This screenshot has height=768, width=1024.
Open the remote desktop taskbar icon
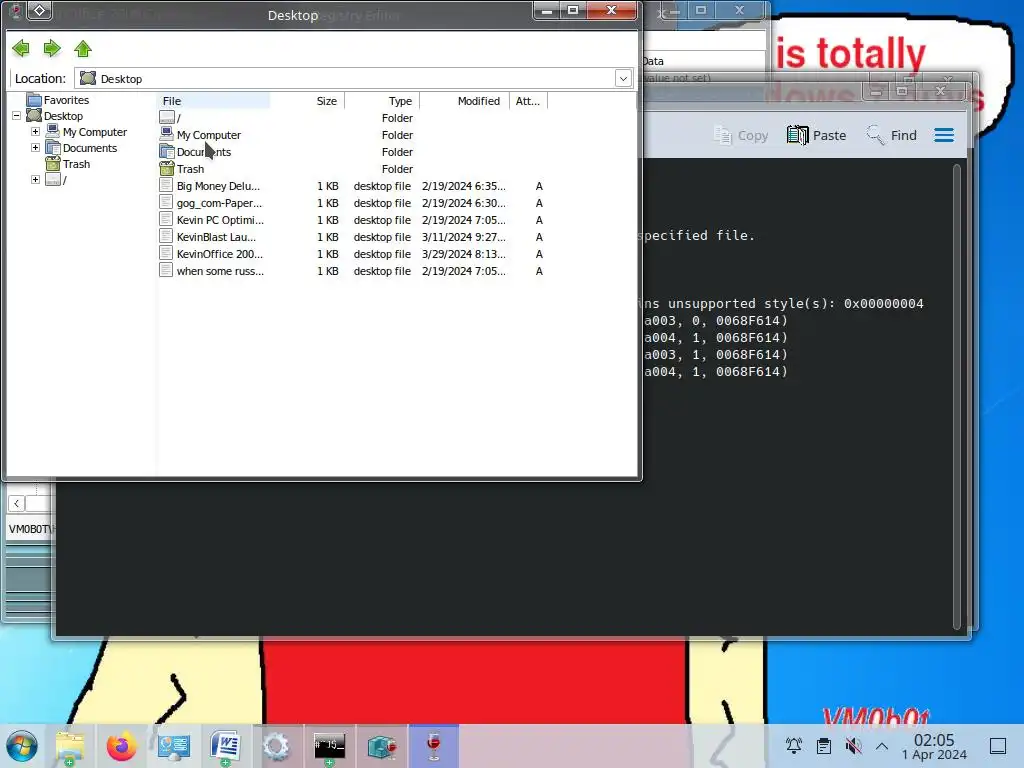[174, 746]
